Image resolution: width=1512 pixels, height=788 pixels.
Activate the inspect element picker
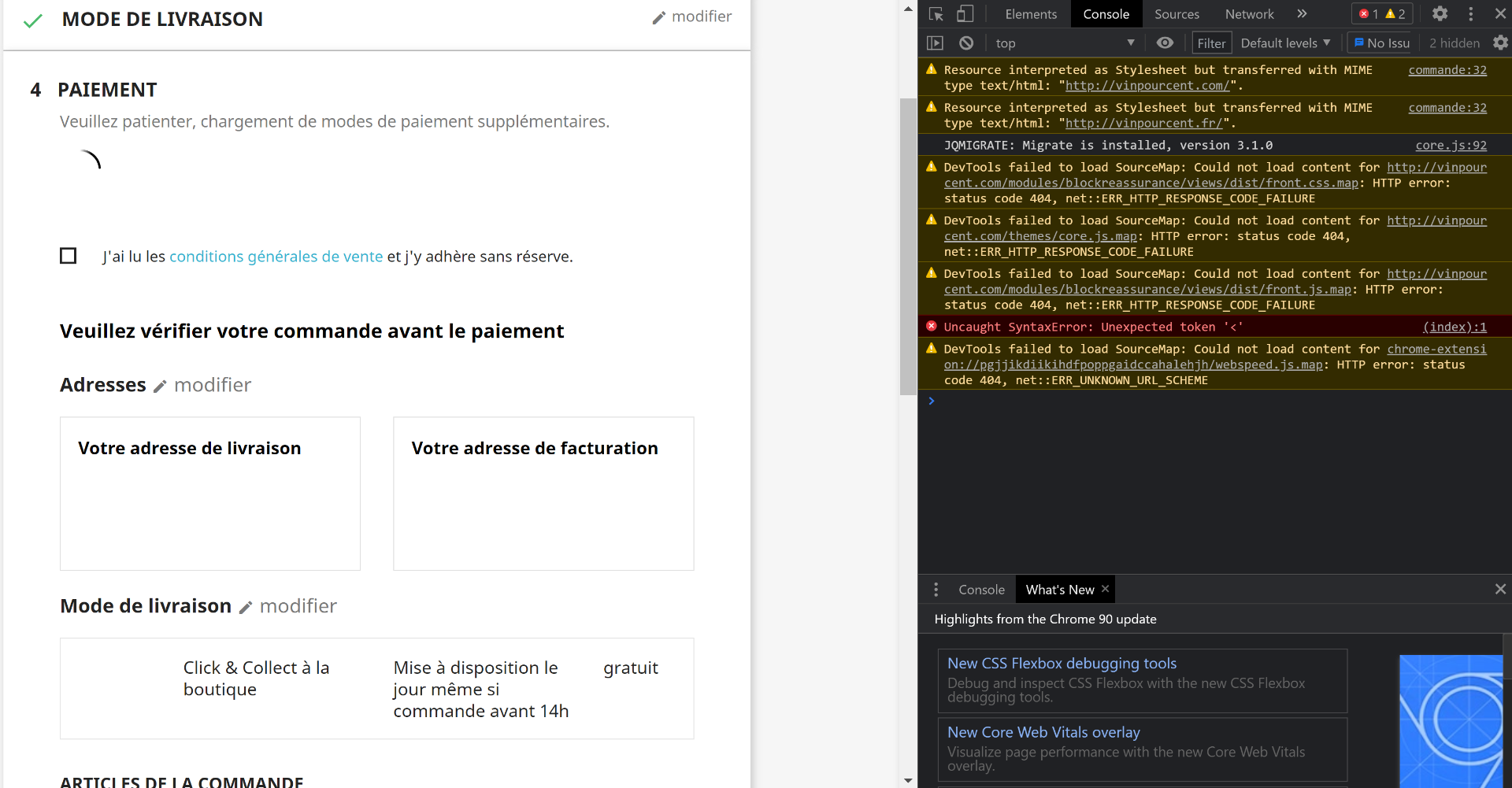(x=936, y=14)
